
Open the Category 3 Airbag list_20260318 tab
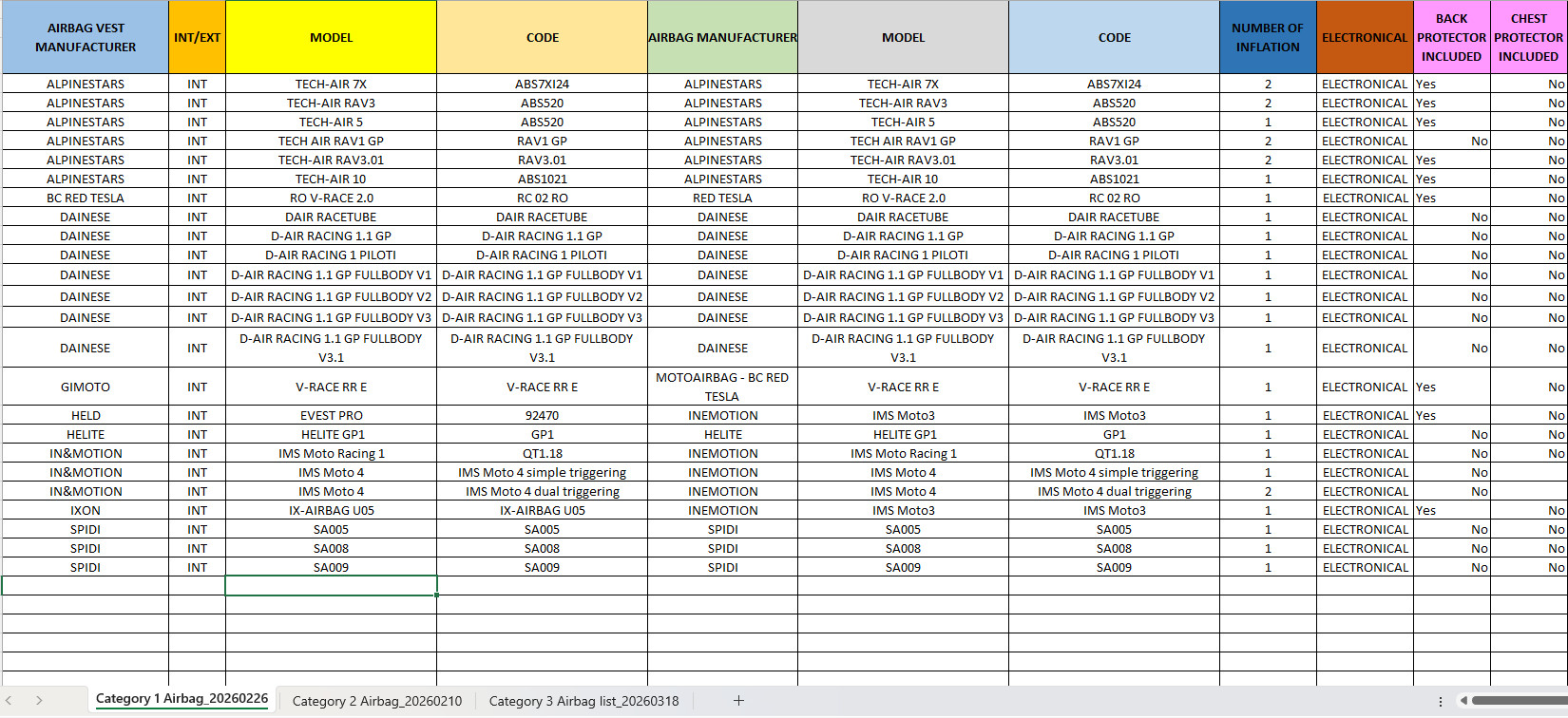click(583, 701)
